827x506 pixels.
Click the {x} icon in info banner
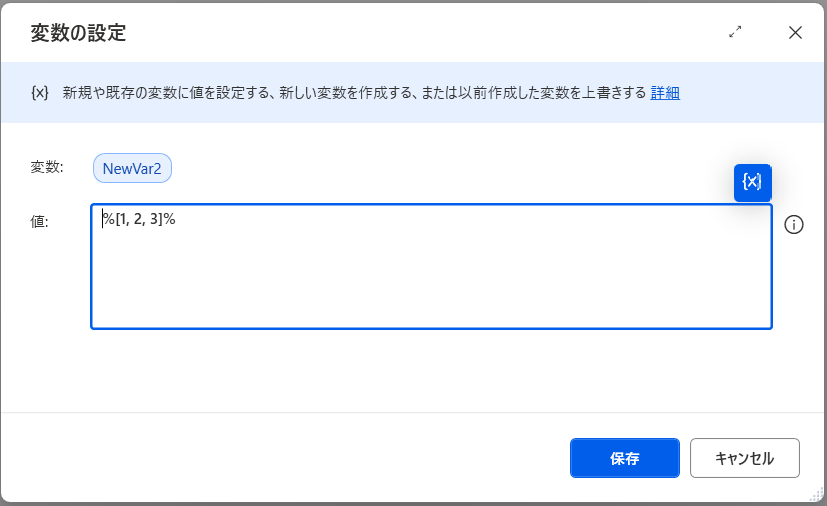tap(40, 92)
